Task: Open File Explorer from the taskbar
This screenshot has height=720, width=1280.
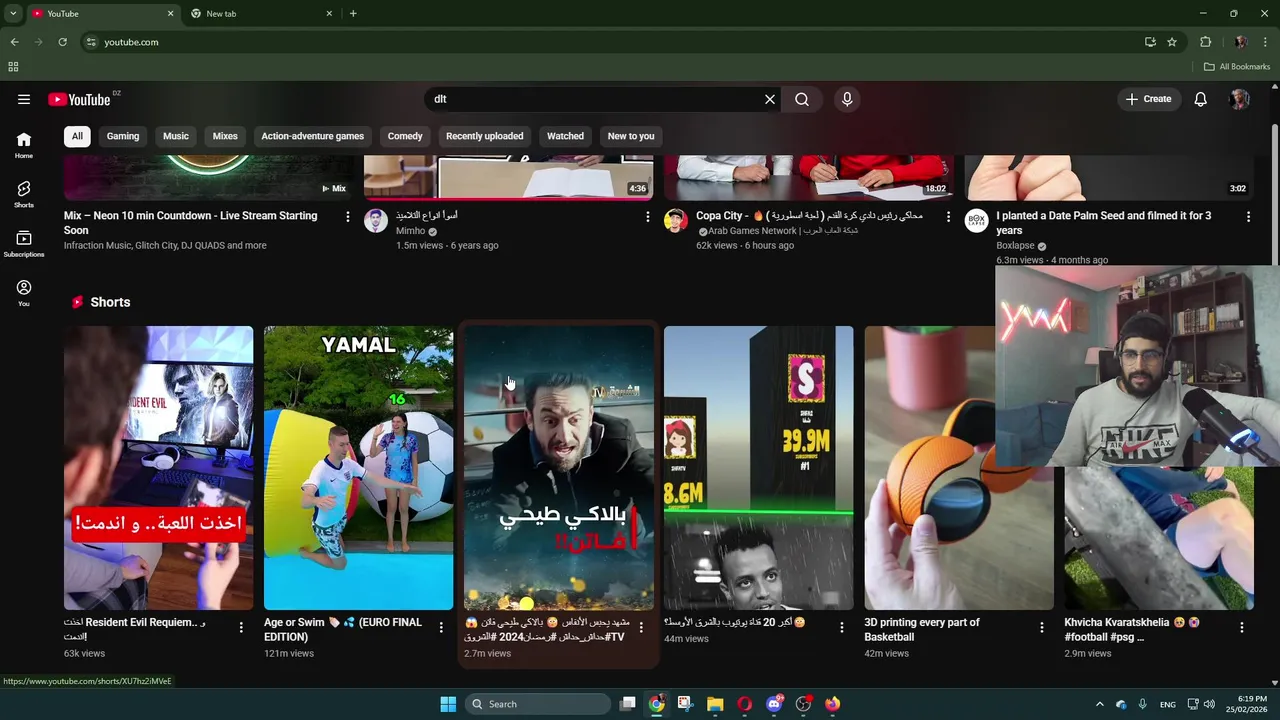Action: click(715, 704)
